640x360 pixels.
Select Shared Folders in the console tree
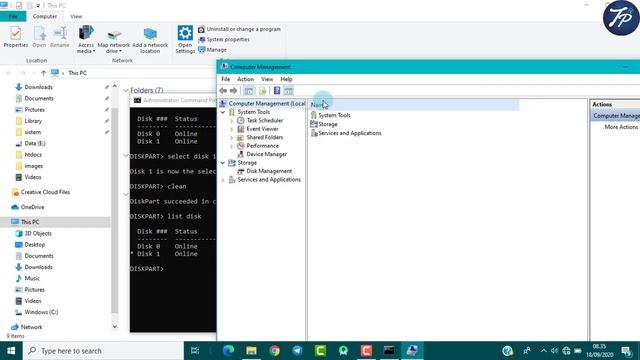264,138
